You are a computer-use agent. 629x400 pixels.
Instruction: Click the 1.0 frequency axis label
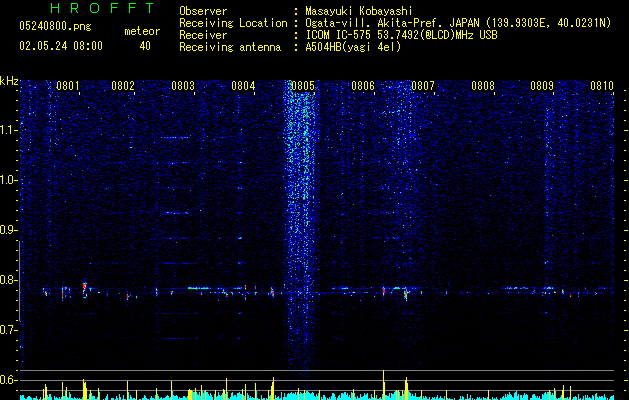pyautogui.click(x=8, y=180)
